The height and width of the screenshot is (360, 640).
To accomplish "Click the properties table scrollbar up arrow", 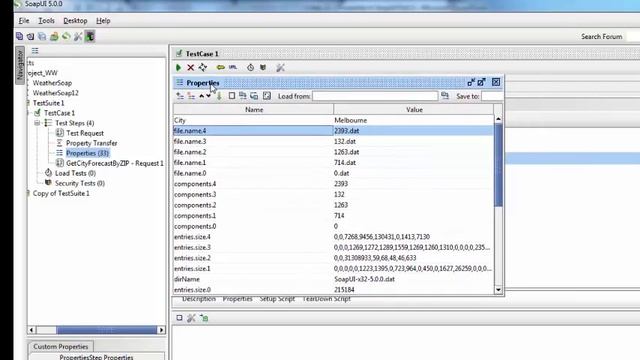I will pos(498,119).
